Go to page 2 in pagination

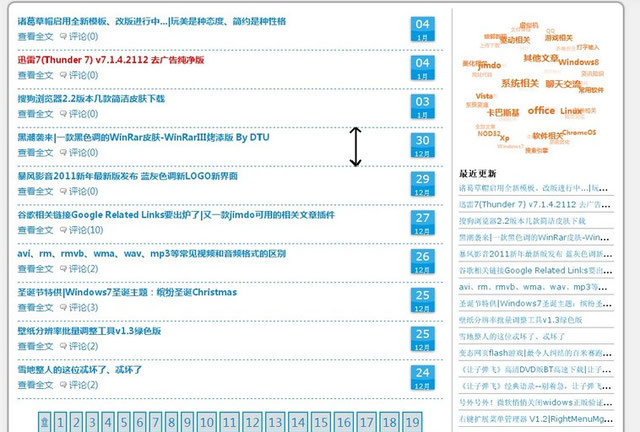coord(76,422)
